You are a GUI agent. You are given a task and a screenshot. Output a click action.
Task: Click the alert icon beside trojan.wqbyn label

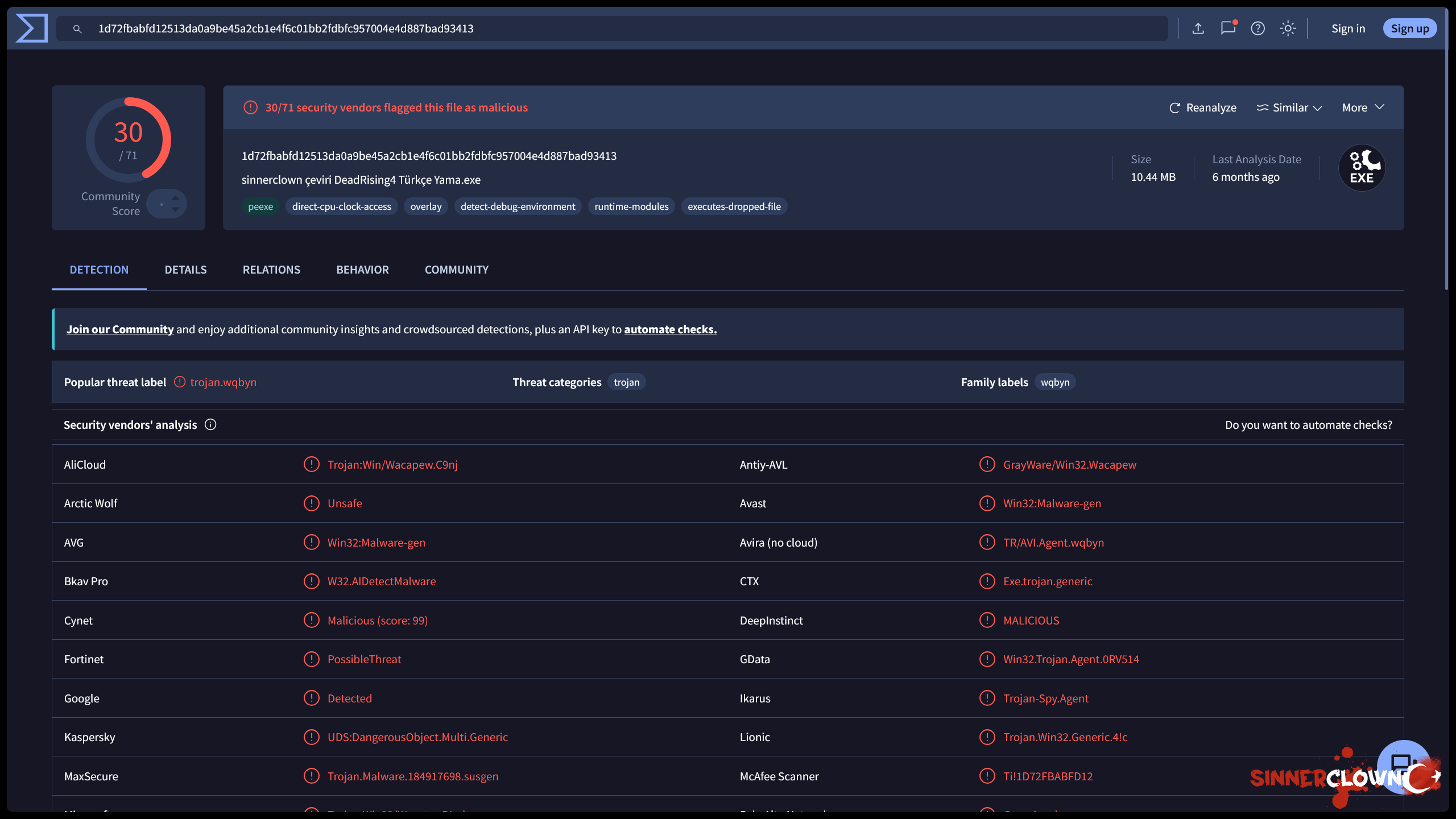[180, 382]
